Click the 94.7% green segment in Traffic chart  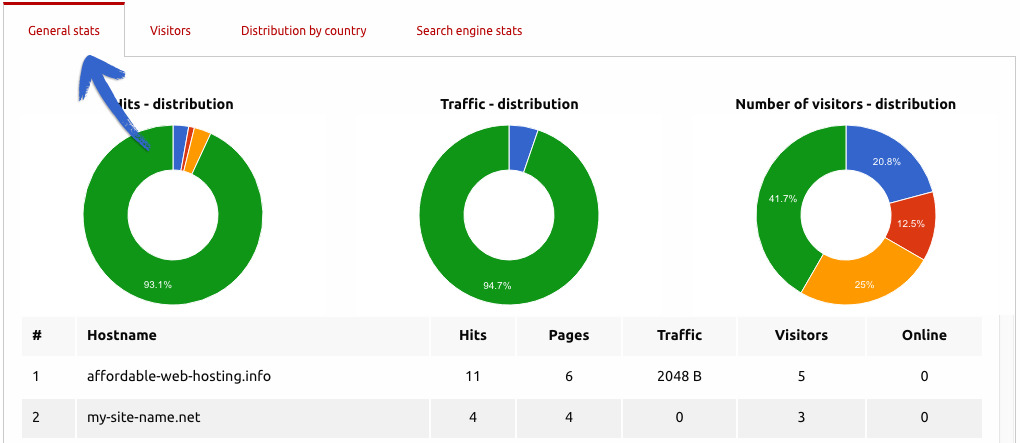click(x=497, y=285)
